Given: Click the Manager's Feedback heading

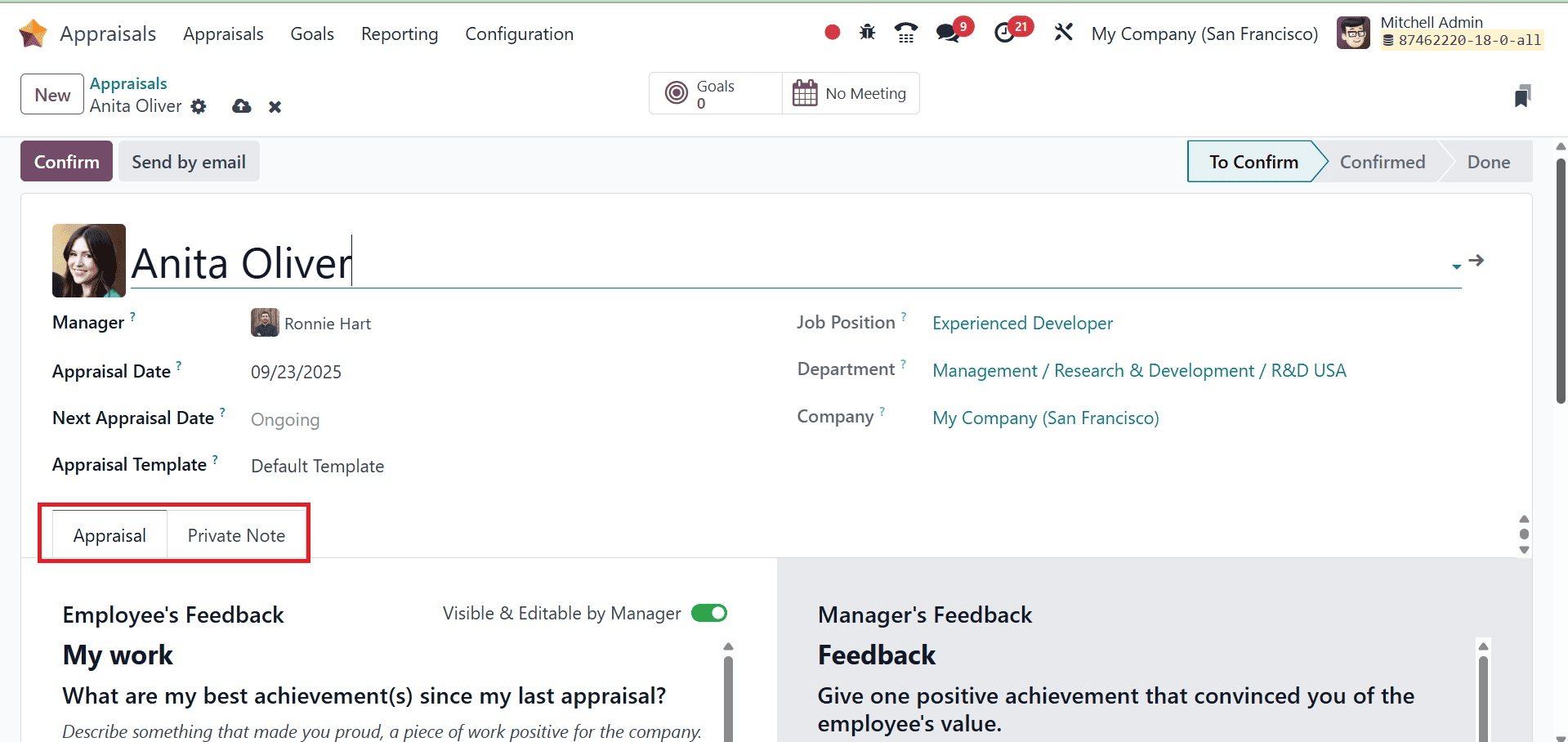Looking at the screenshot, I should 925,615.
